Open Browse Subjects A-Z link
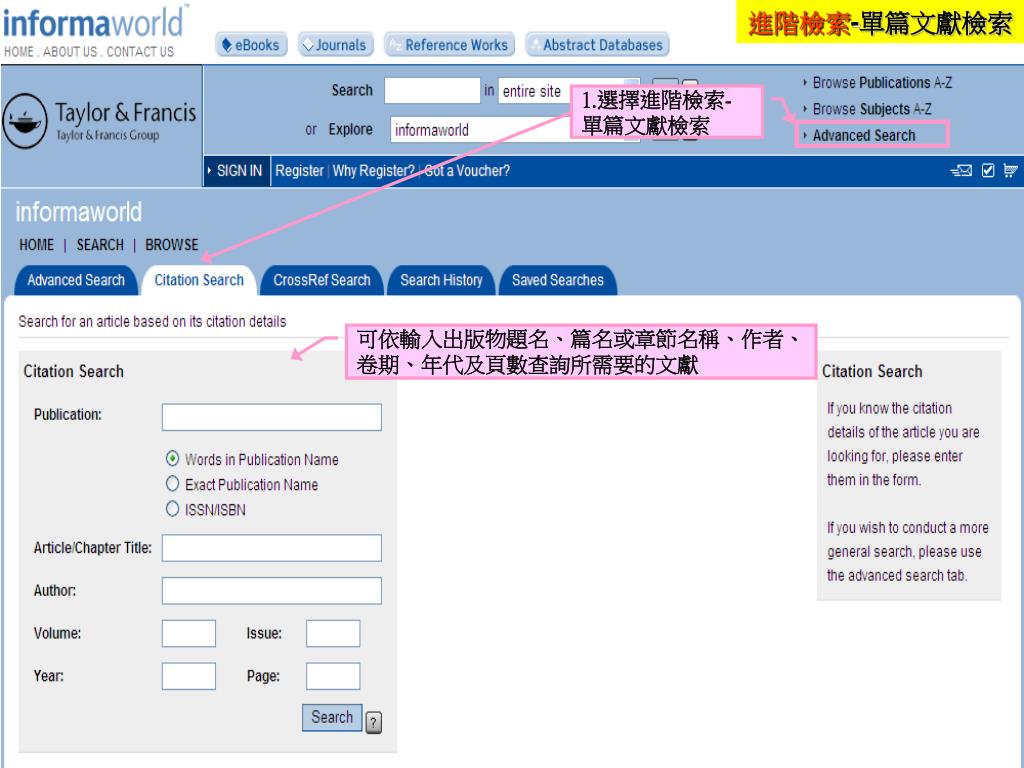This screenshot has width=1024, height=768. (x=871, y=109)
